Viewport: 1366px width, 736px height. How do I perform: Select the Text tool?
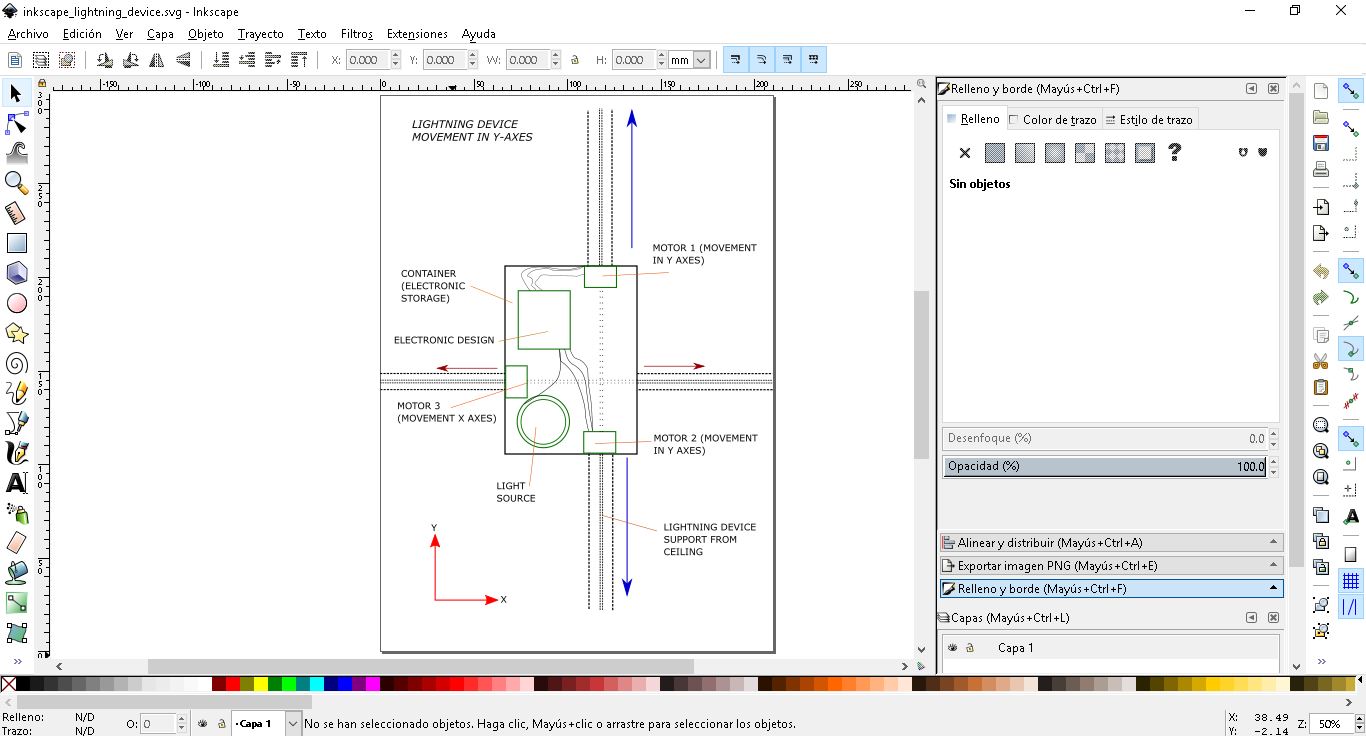point(16,483)
